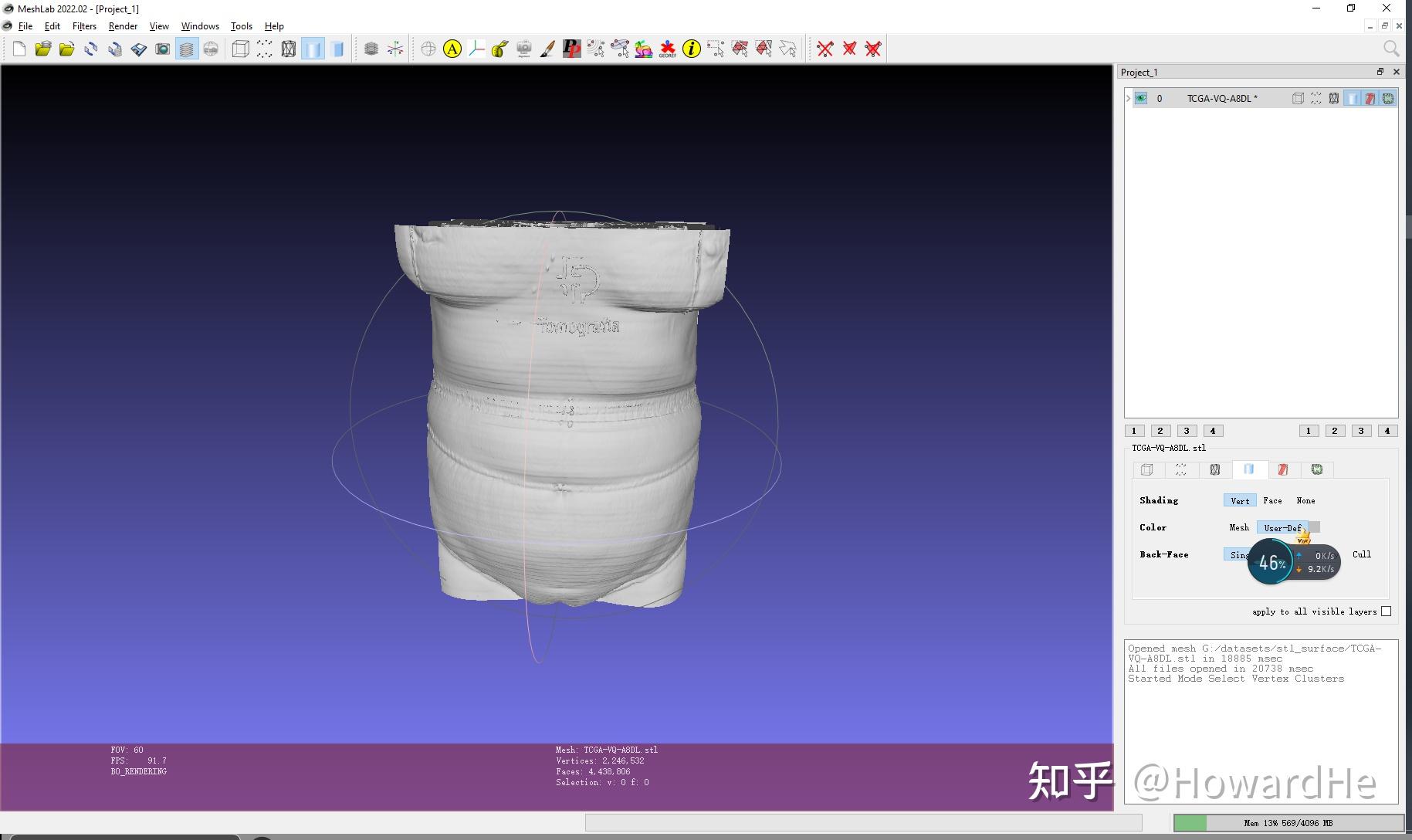Screen dimensions: 1412x840
Task: Expand the TCGA-VQ-A8DL layer entry
Action: click(1128, 98)
